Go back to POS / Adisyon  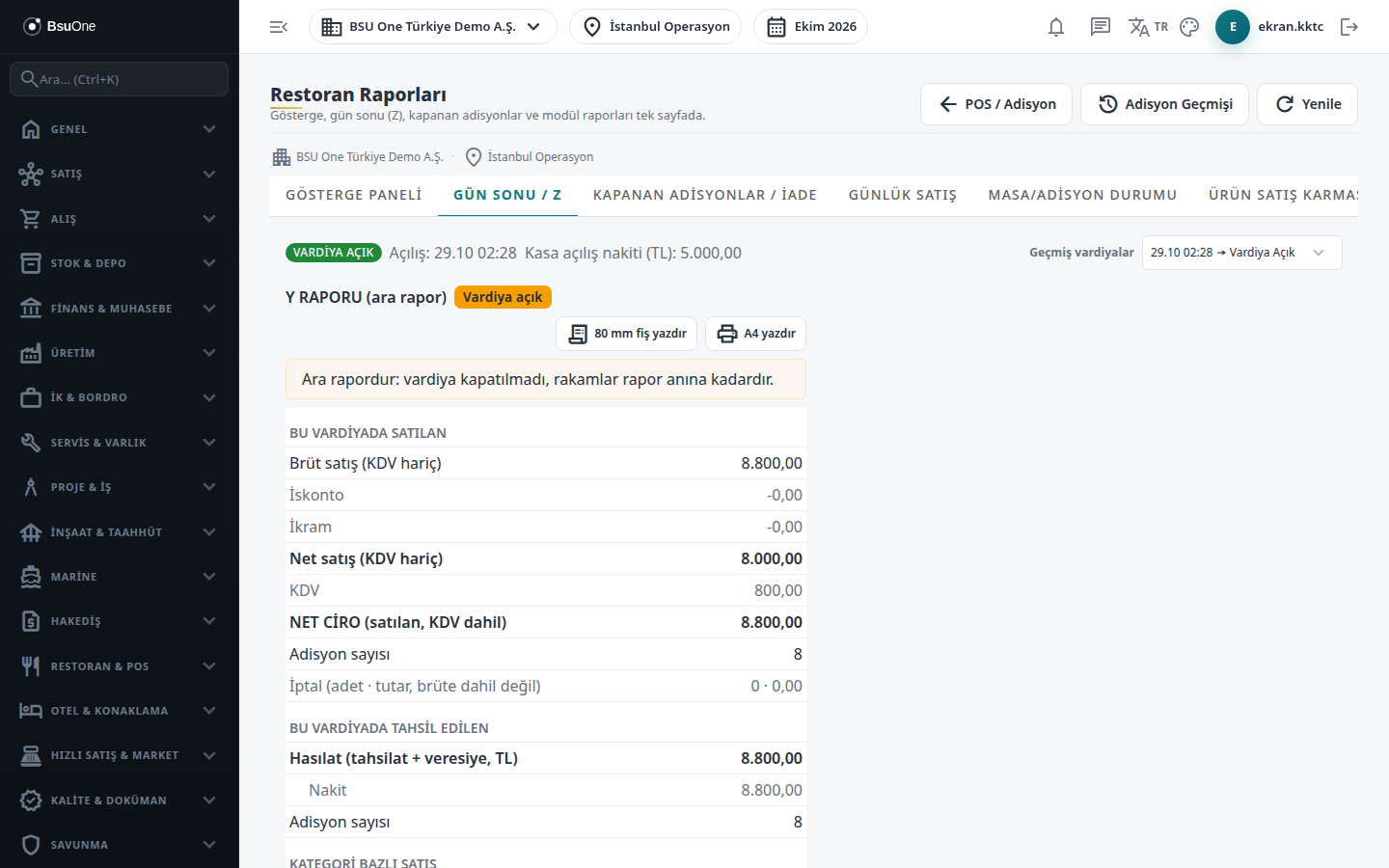tap(996, 104)
